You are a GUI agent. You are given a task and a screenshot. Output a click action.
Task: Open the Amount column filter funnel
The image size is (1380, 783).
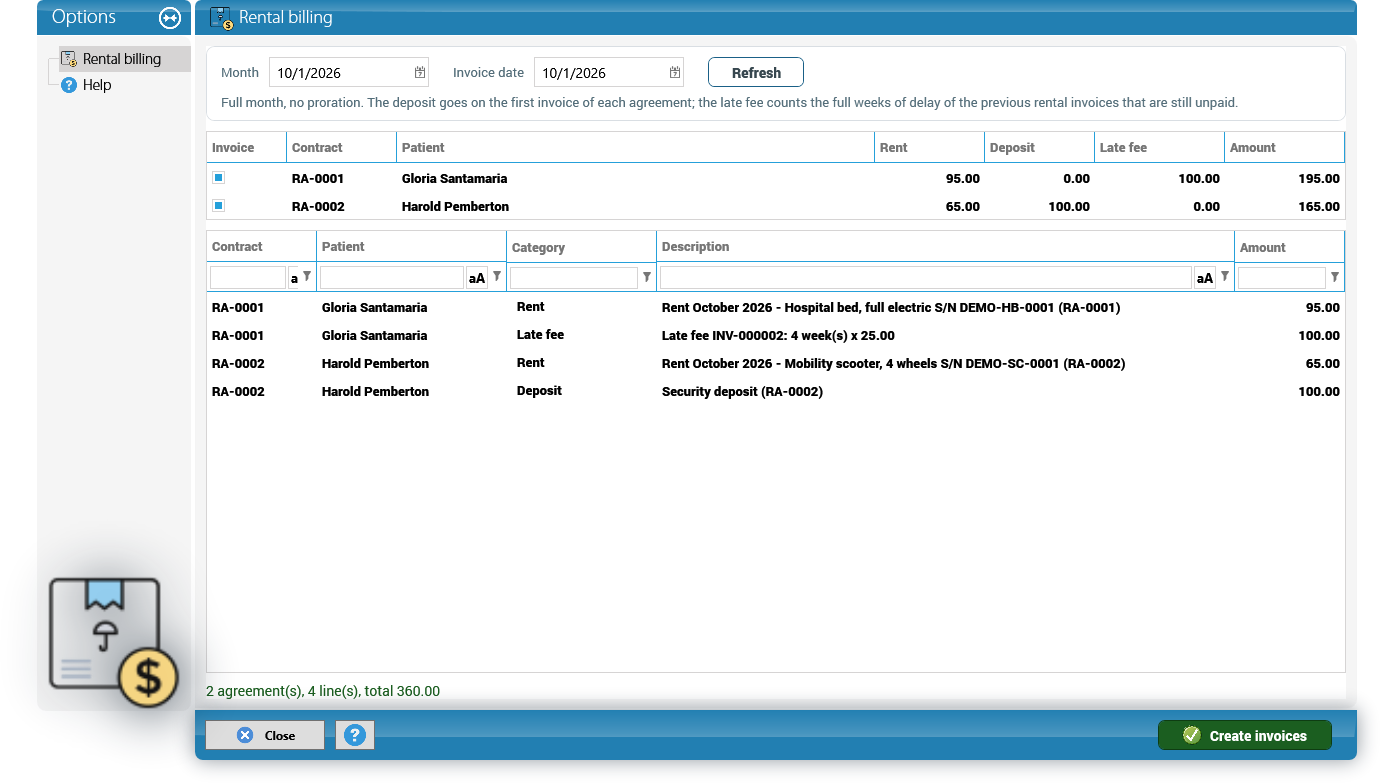(x=1335, y=277)
